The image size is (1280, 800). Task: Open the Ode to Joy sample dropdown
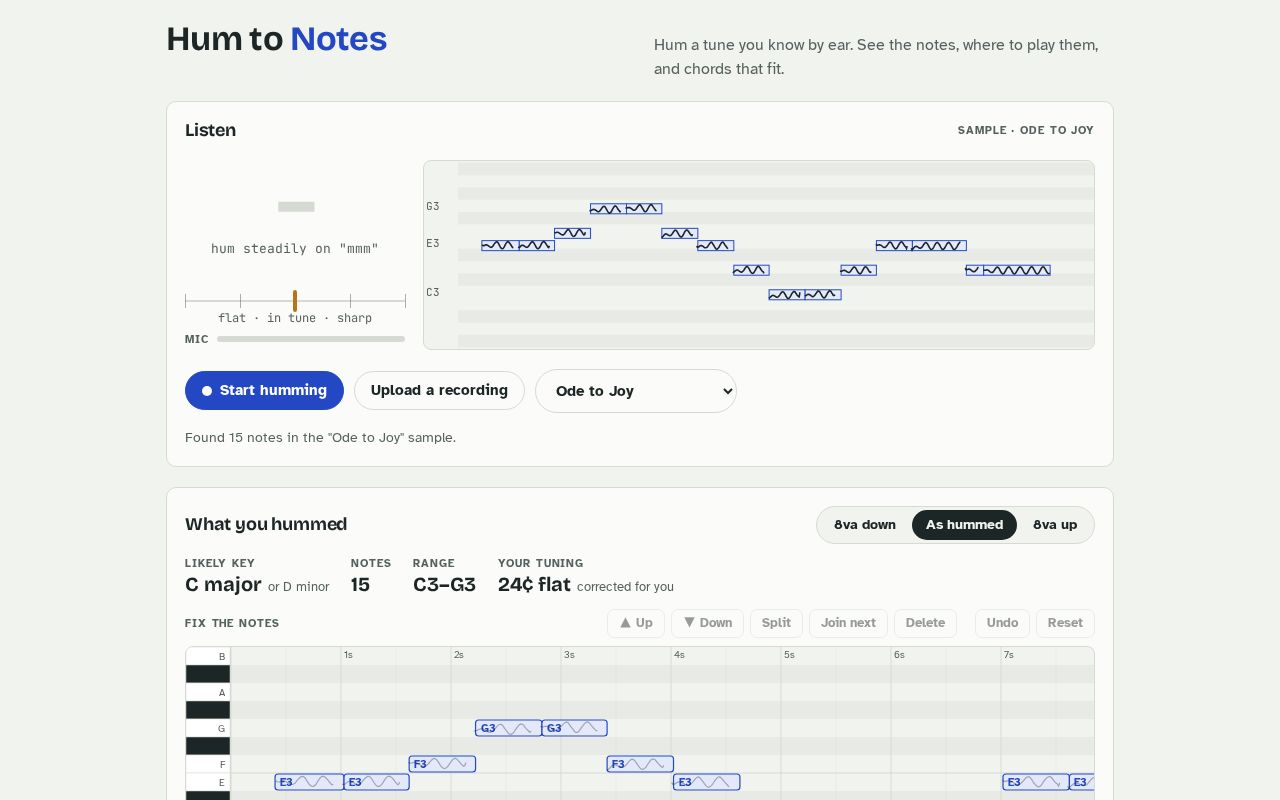[636, 391]
